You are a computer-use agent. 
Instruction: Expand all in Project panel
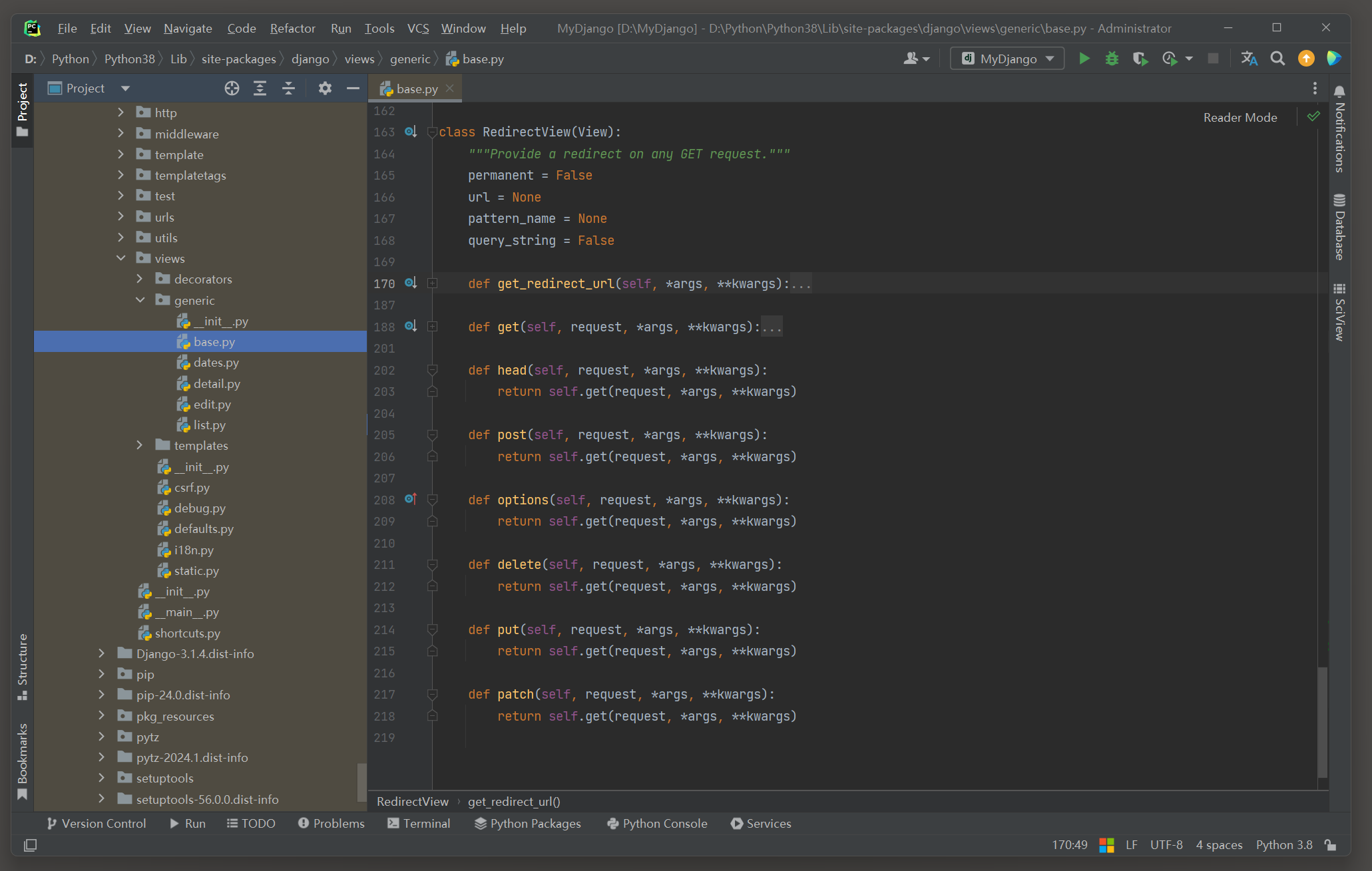click(260, 88)
